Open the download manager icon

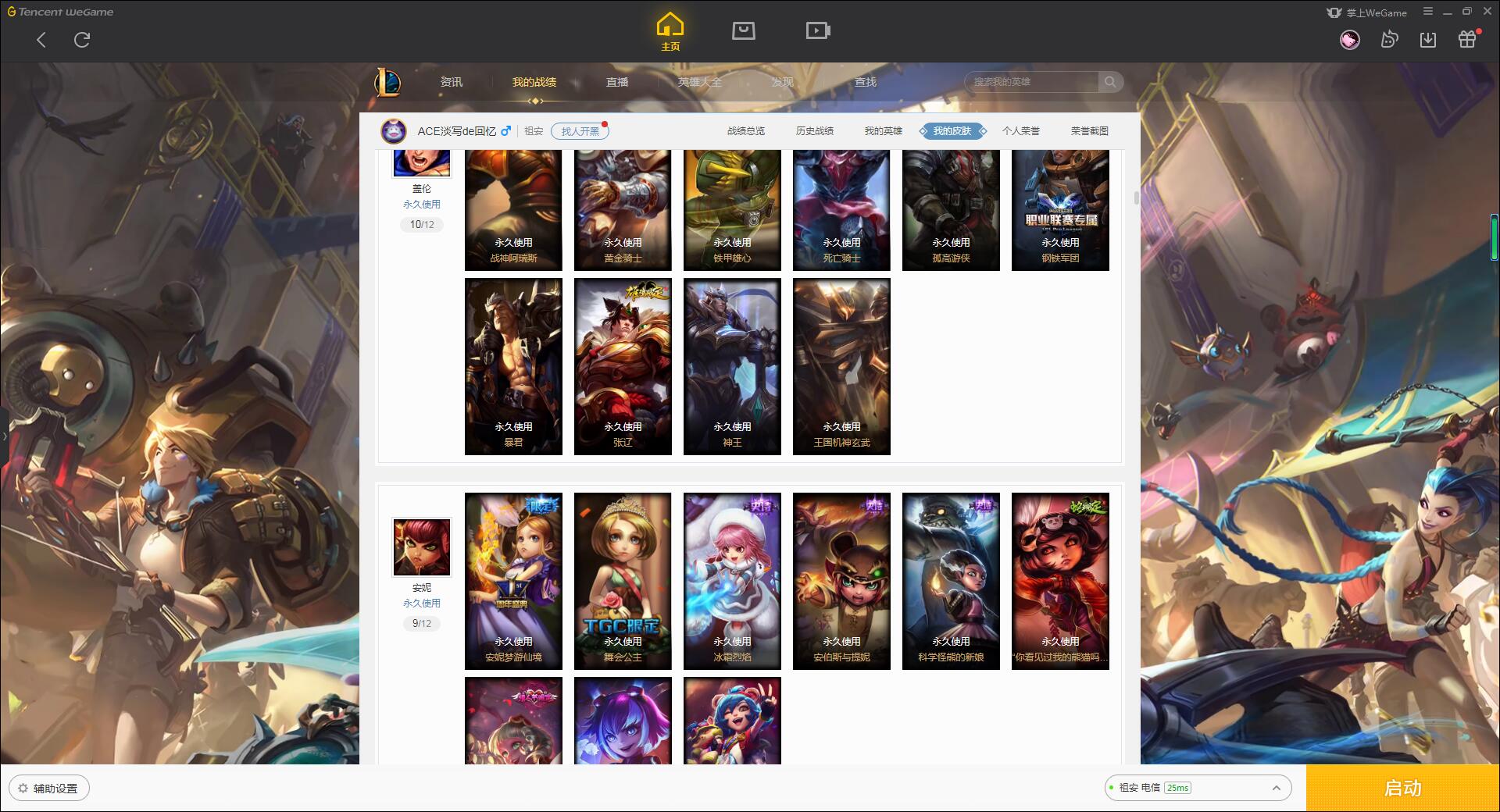tap(1427, 40)
